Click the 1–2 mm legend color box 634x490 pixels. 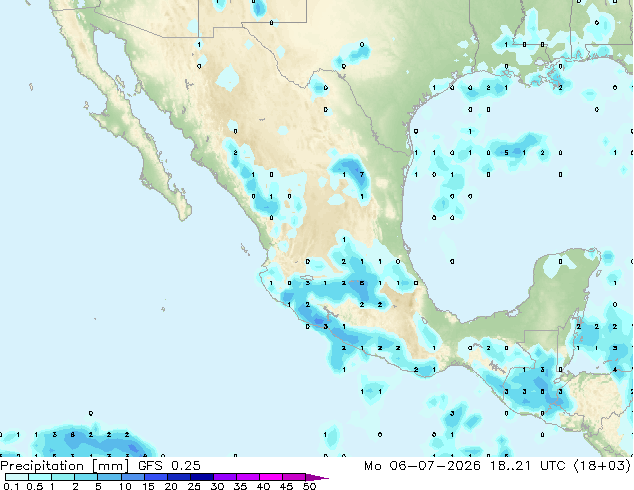(x=63, y=477)
